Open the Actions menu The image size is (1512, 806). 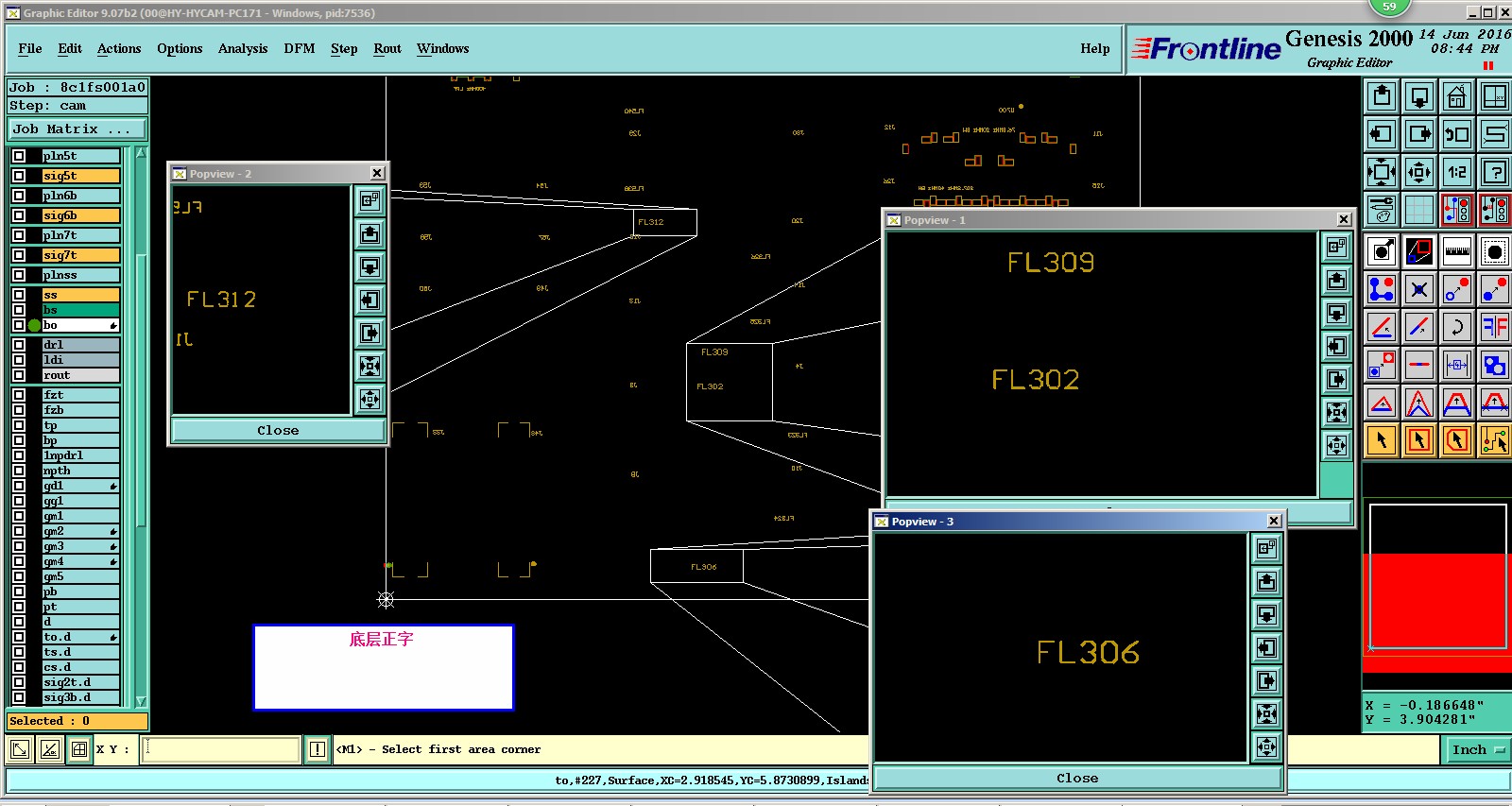(119, 48)
